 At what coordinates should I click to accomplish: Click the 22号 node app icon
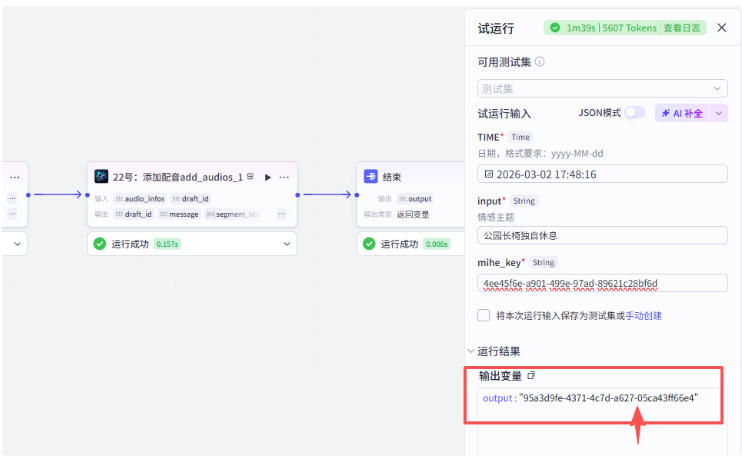[101, 177]
